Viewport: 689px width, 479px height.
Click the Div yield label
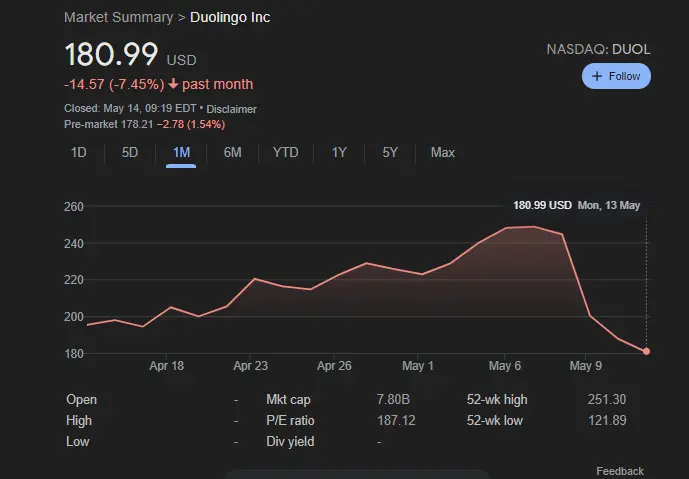pyautogui.click(x=290, y=442)
